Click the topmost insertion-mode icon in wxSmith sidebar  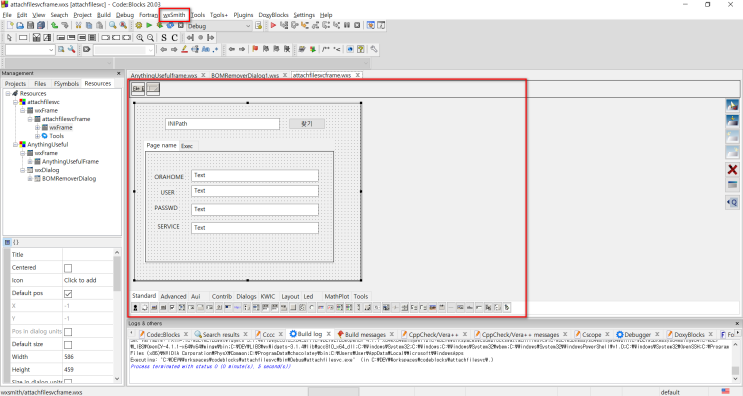tap(732, 105)
